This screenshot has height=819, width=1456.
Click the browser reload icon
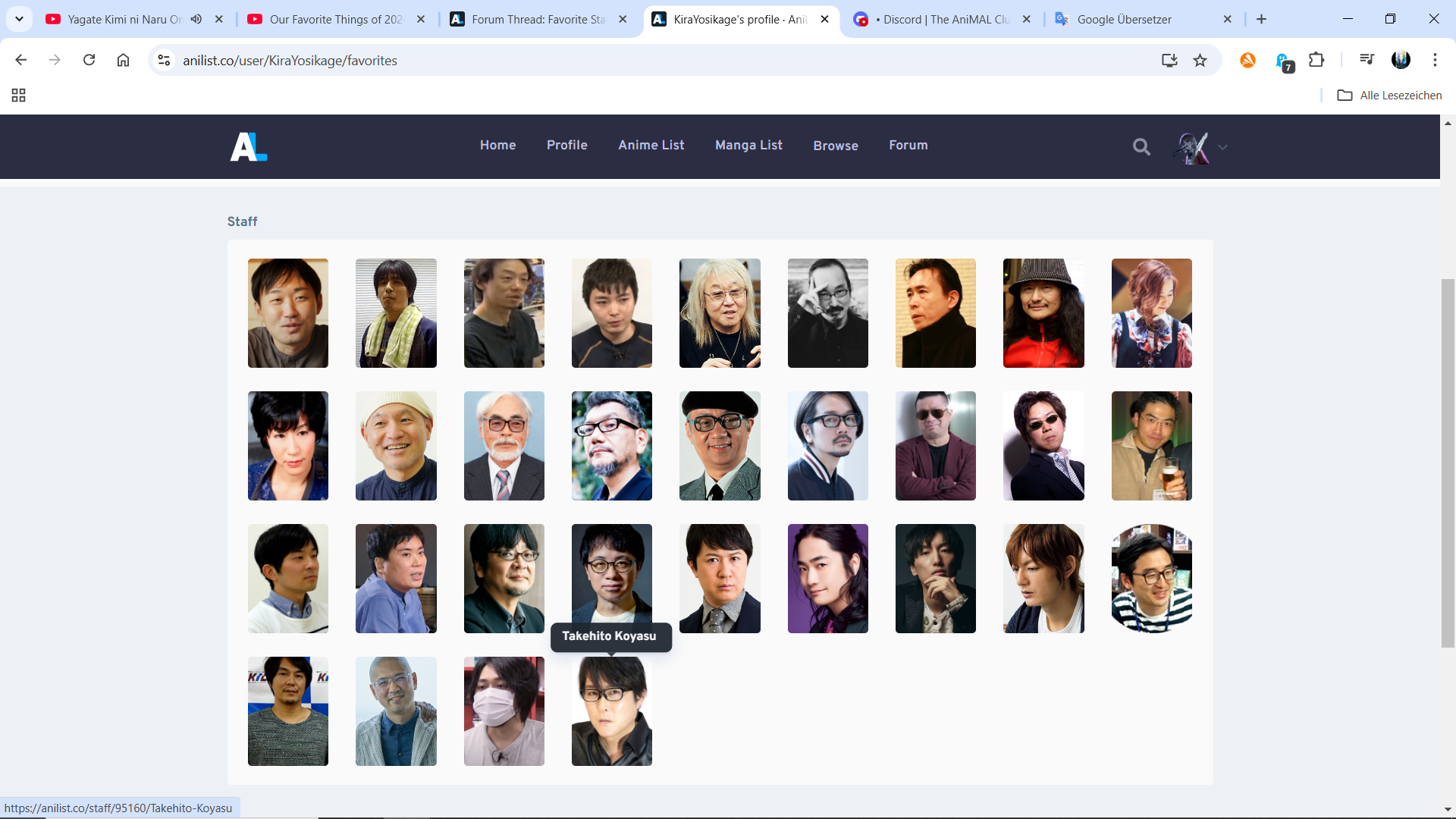89,60
